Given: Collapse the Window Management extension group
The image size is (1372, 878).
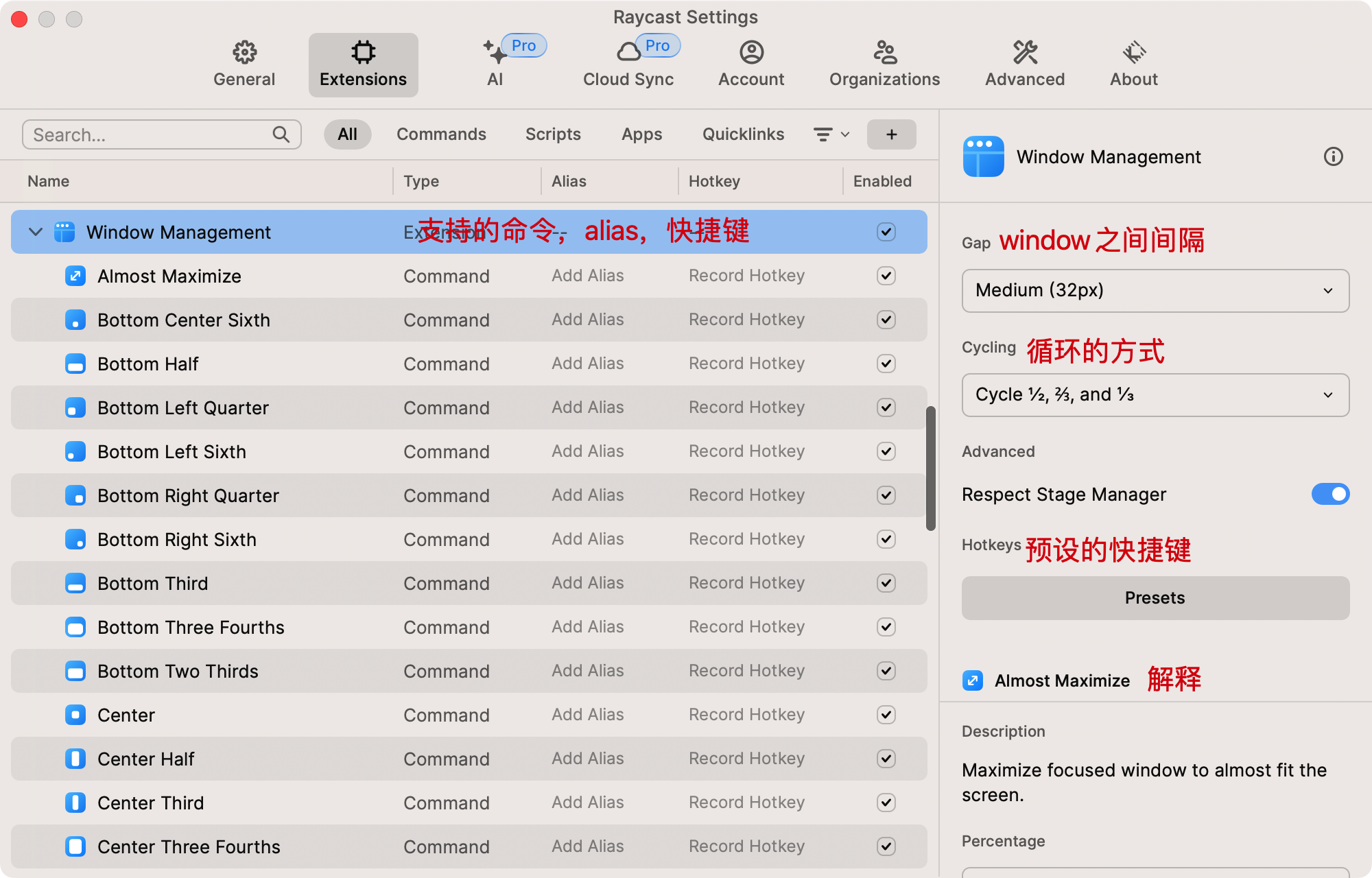Looking at the screenshot, I should (36, 233).
